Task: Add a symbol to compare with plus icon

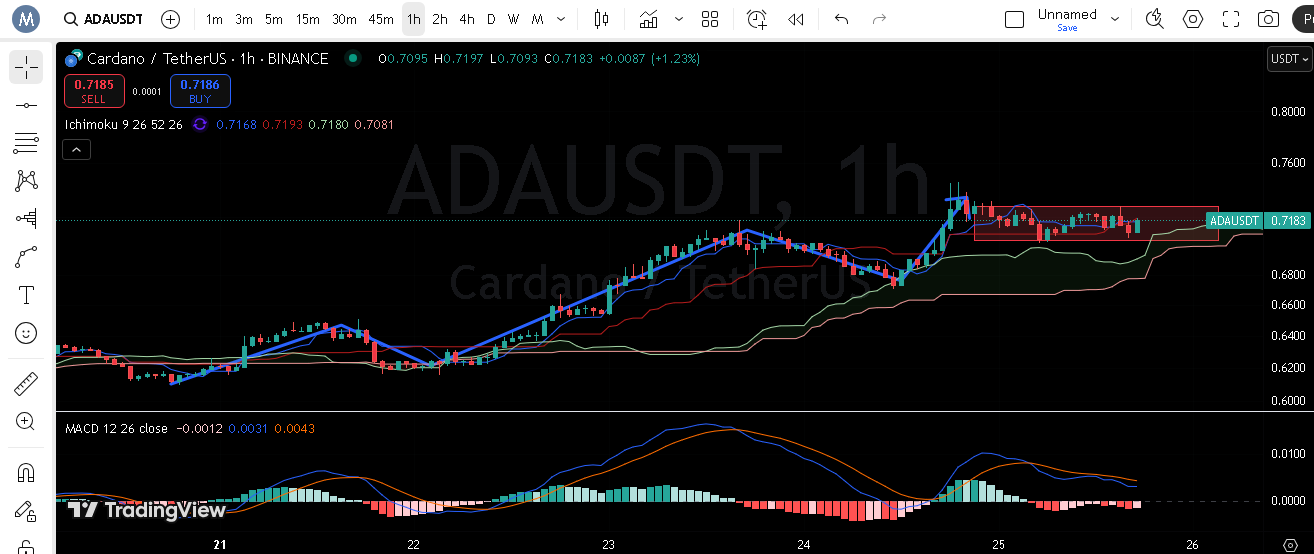Action: coord(171,19)
